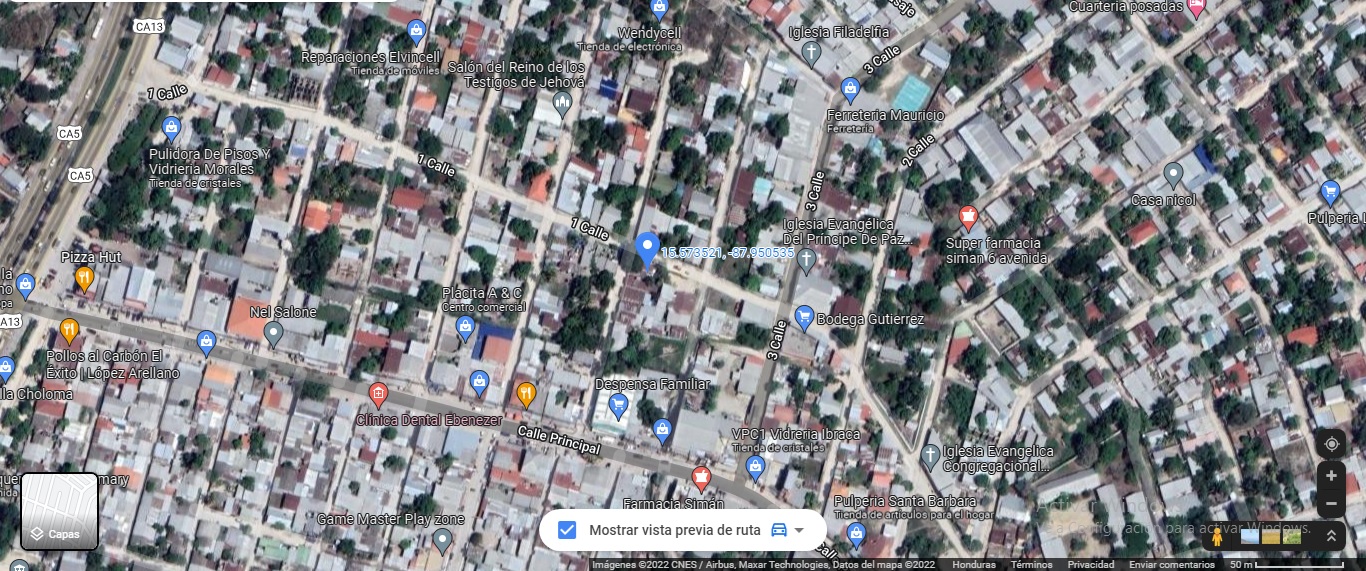Open the travel mode car dropdown arrow
The height and width of the screenshot is (571, 1366).
799,530
